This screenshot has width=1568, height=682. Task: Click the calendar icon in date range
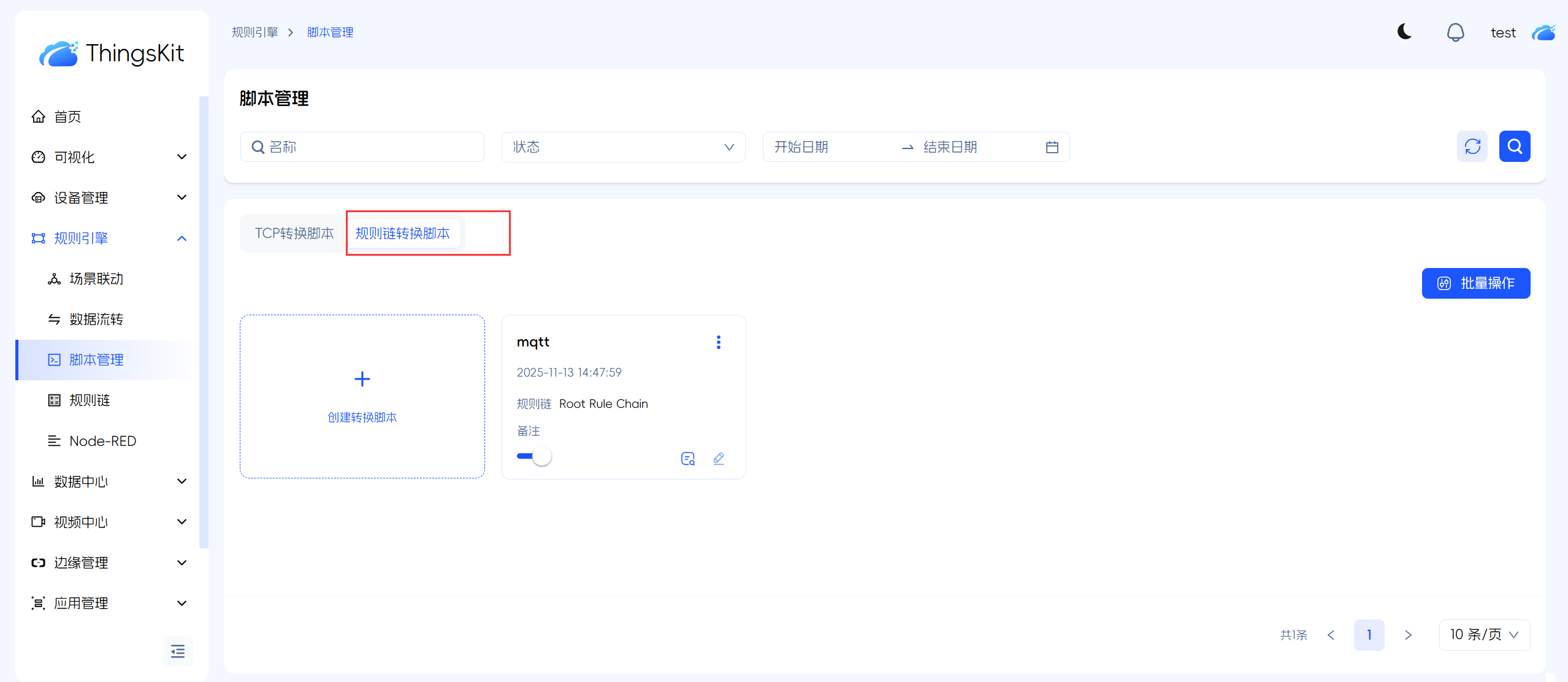pyautogui.click(x=1052, y=147)
